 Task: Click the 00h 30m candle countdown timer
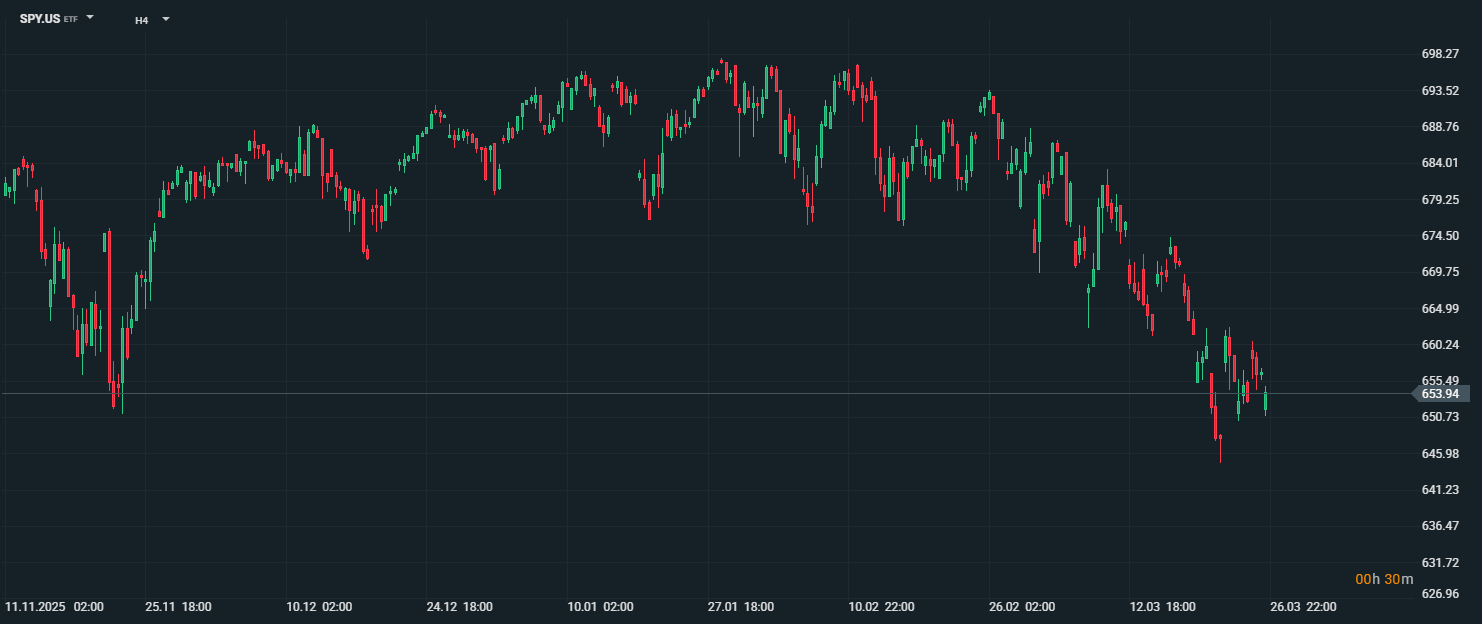click(1384, 580)
